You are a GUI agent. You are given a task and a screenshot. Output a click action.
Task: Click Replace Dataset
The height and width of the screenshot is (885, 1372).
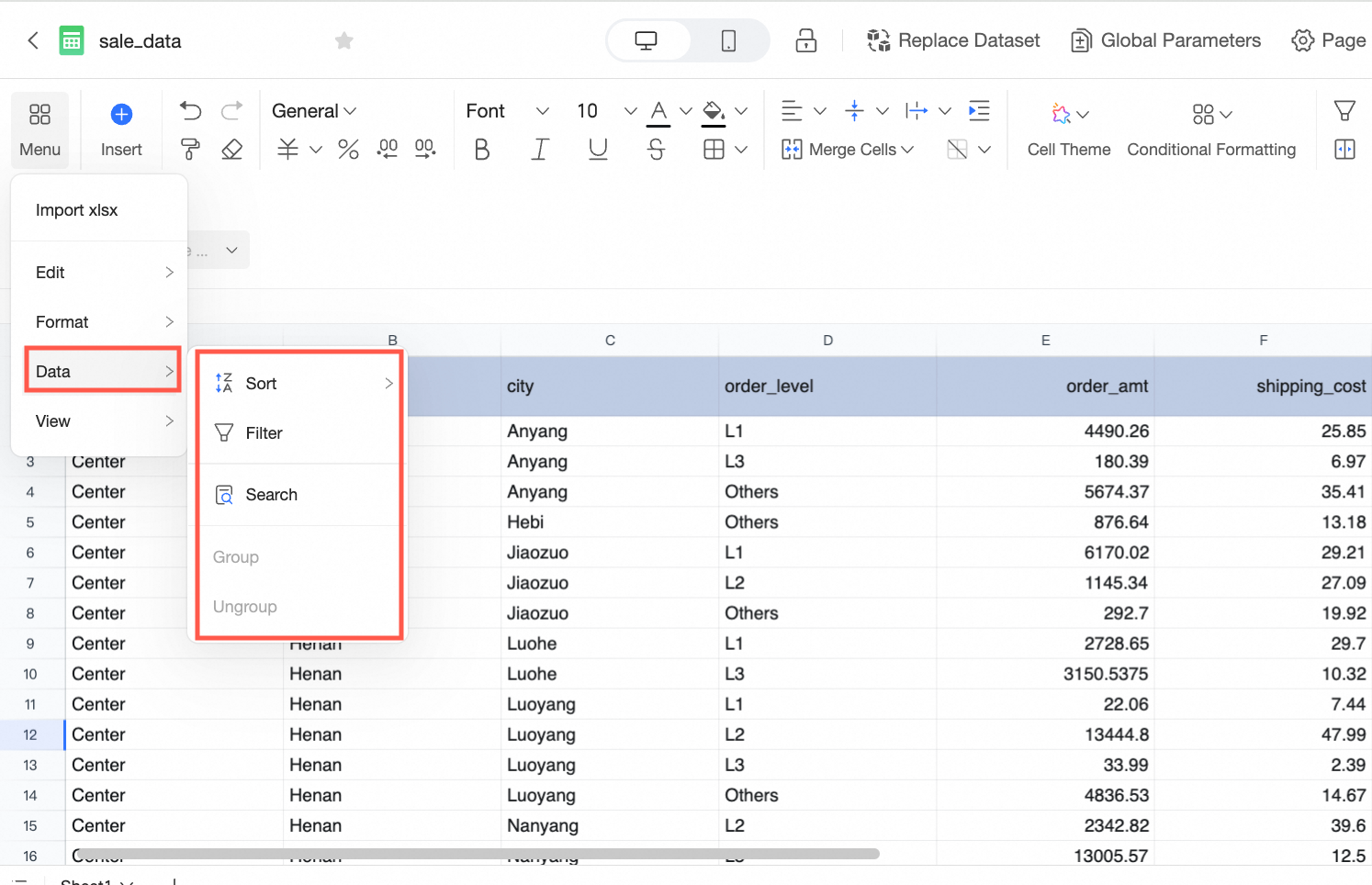click(x=953, y=40)
